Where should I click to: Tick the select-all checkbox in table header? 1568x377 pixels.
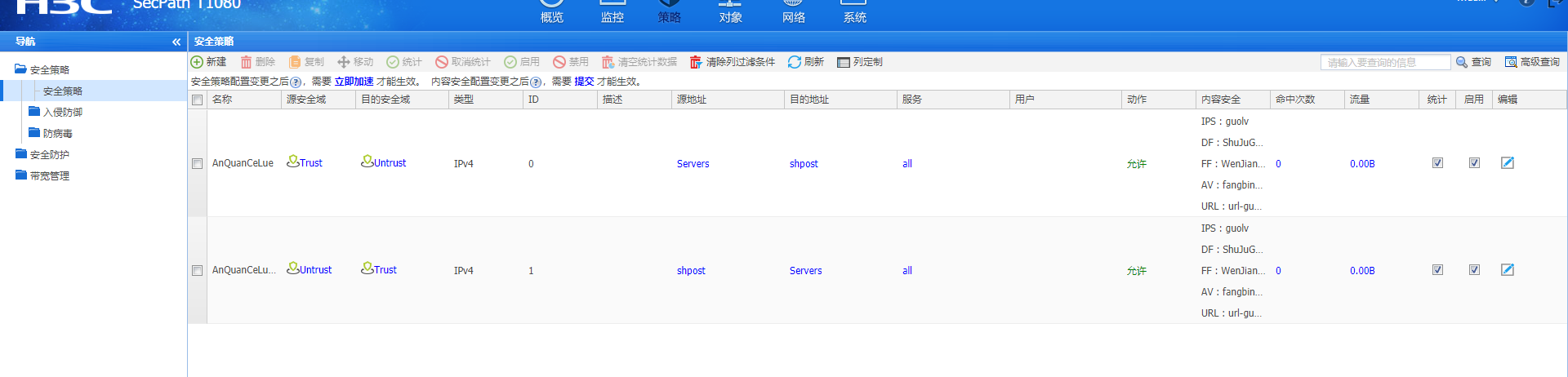click(x=197, y=100)
